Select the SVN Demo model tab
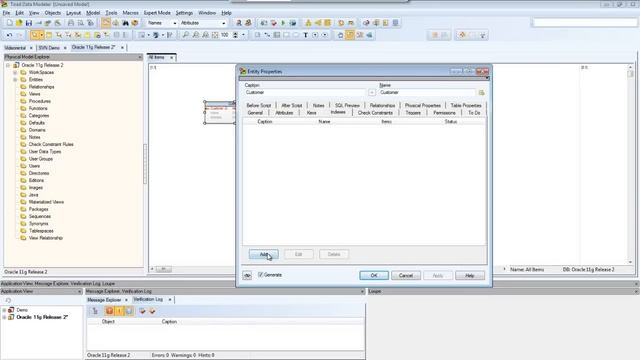This screenshot has height=360, width=640. [x=49, y=48]
